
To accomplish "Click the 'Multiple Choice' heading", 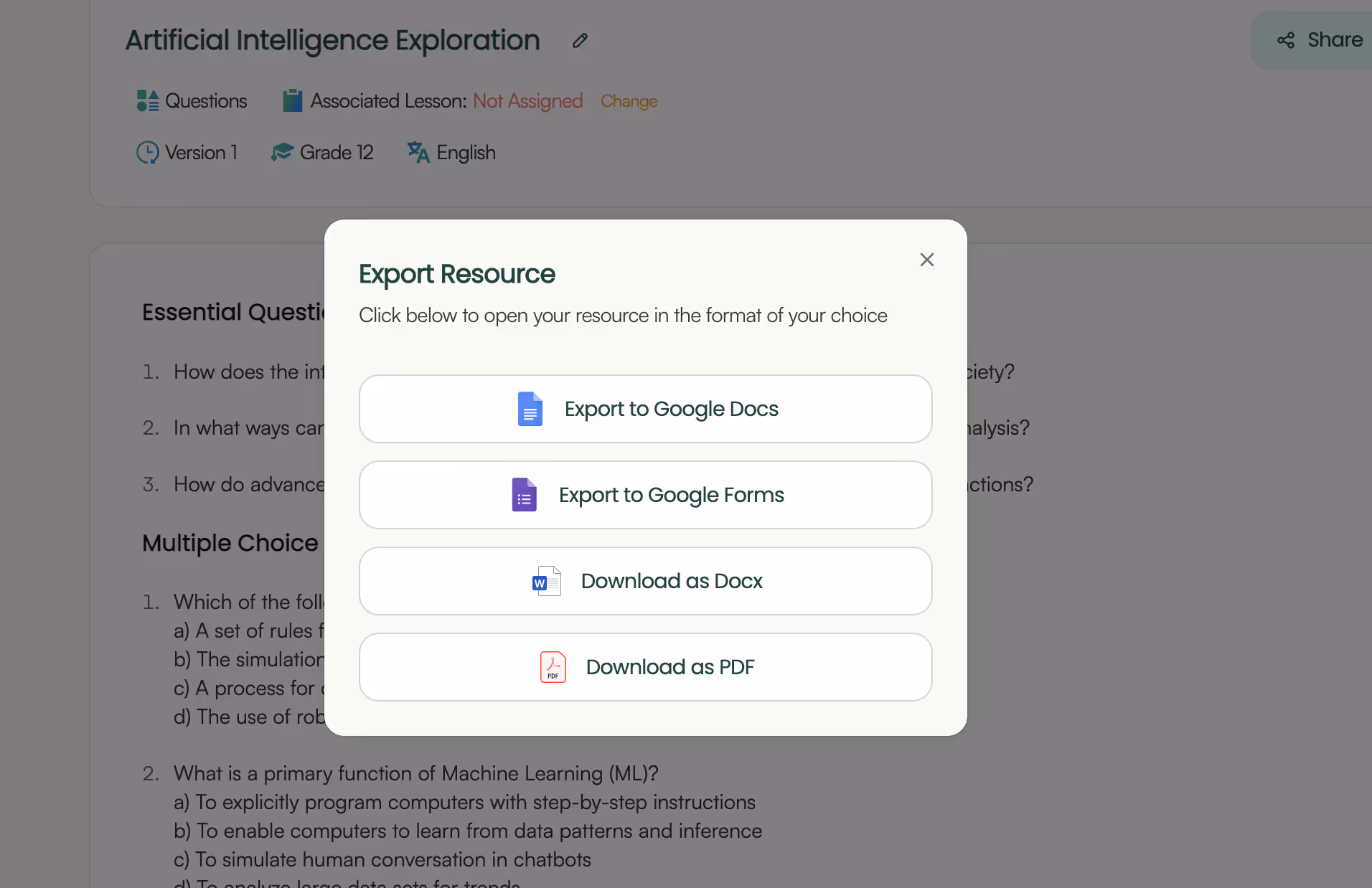I will (230, 543).
